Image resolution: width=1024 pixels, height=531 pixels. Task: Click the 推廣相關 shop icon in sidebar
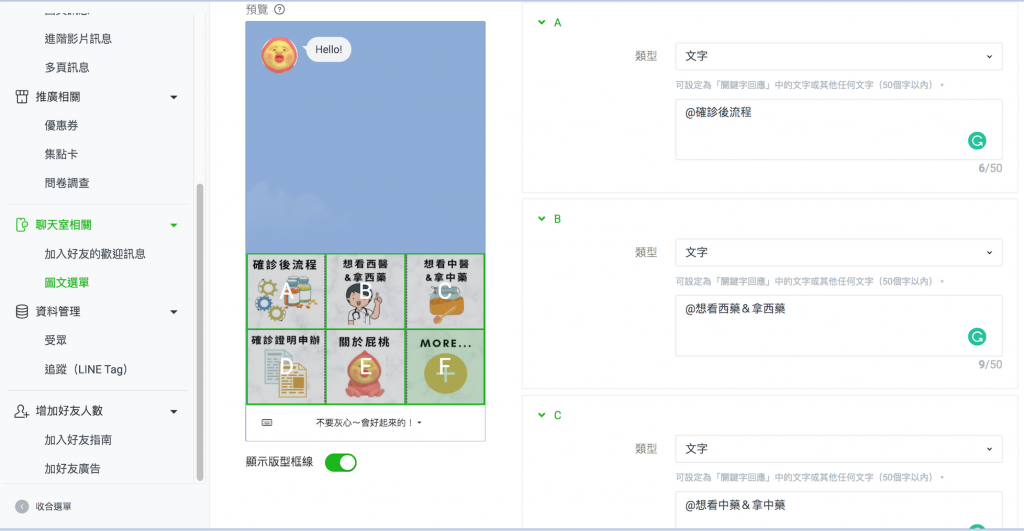[x=22, y=97]
